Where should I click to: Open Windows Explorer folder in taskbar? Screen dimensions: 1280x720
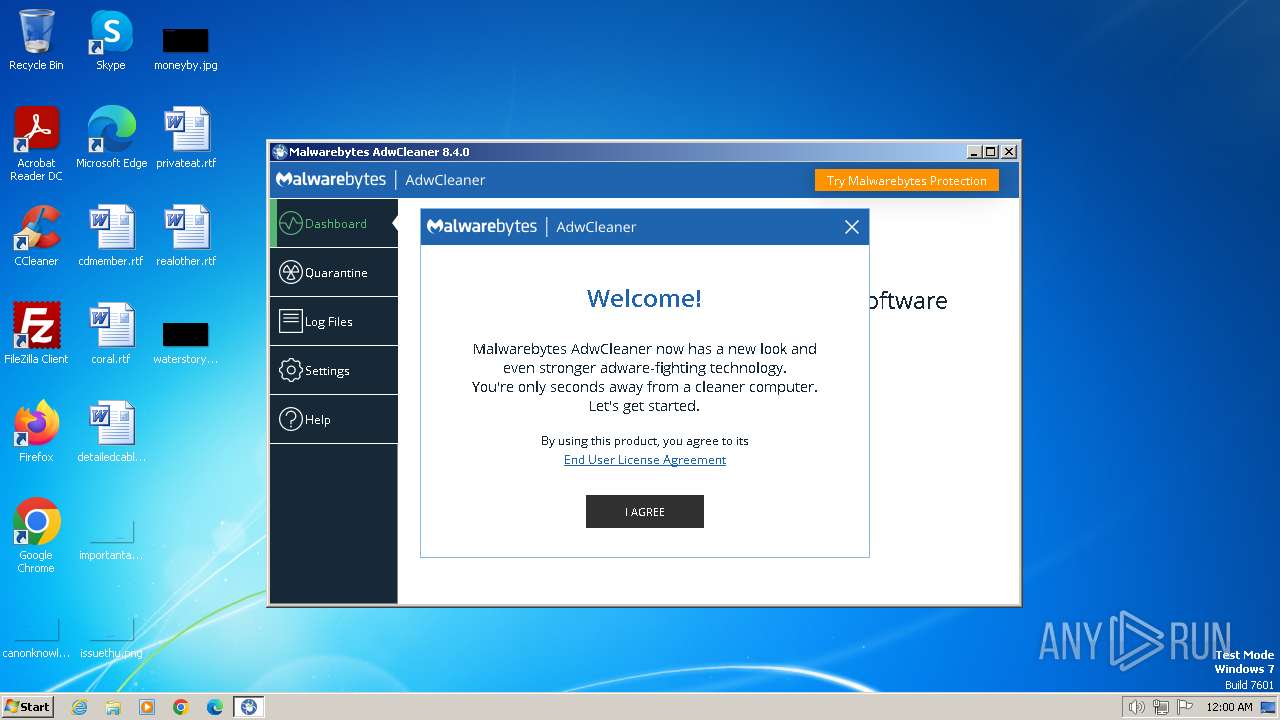pyautogui.click(x=113, y=707)
